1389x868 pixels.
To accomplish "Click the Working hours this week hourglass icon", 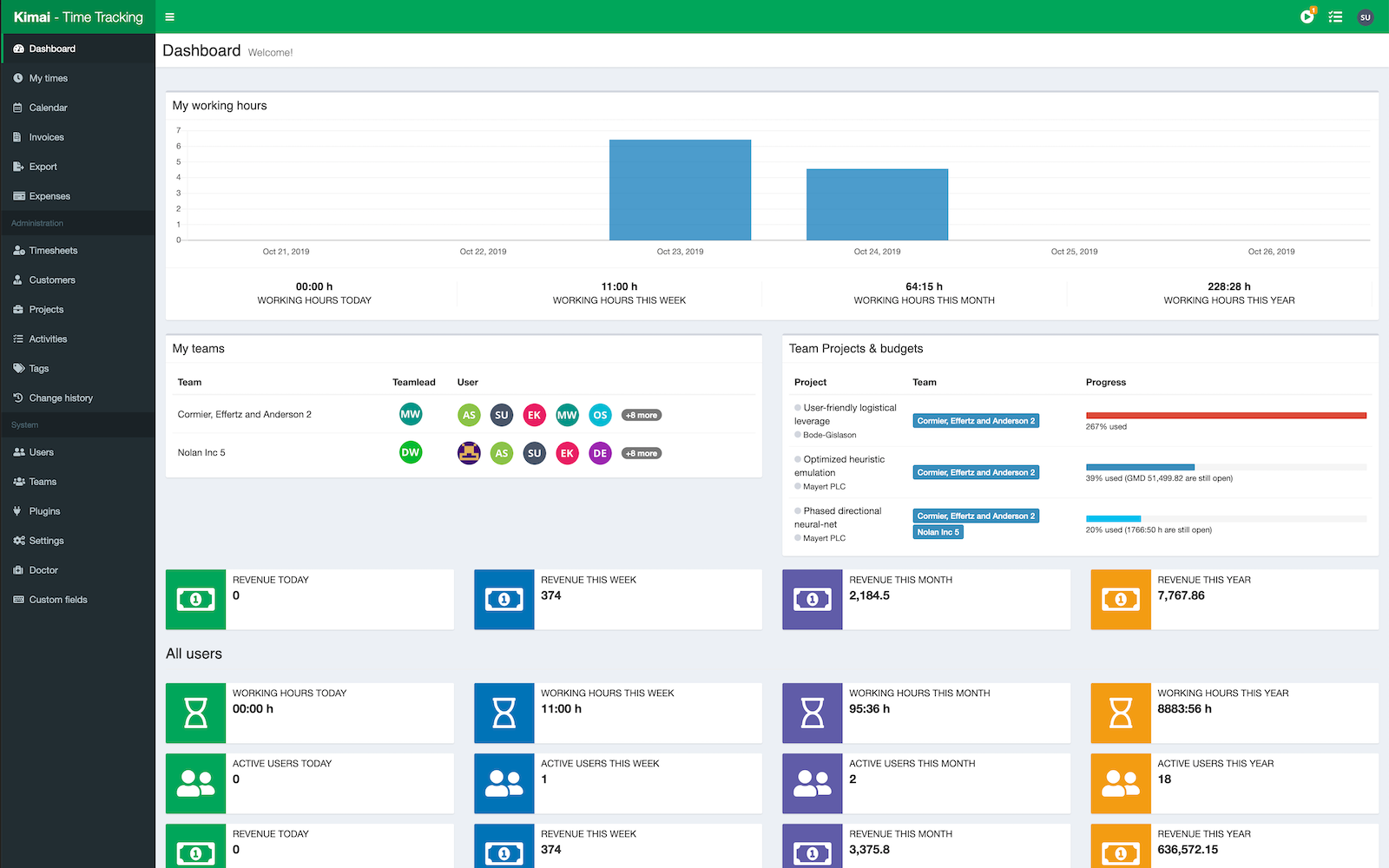I will [504, 713].
